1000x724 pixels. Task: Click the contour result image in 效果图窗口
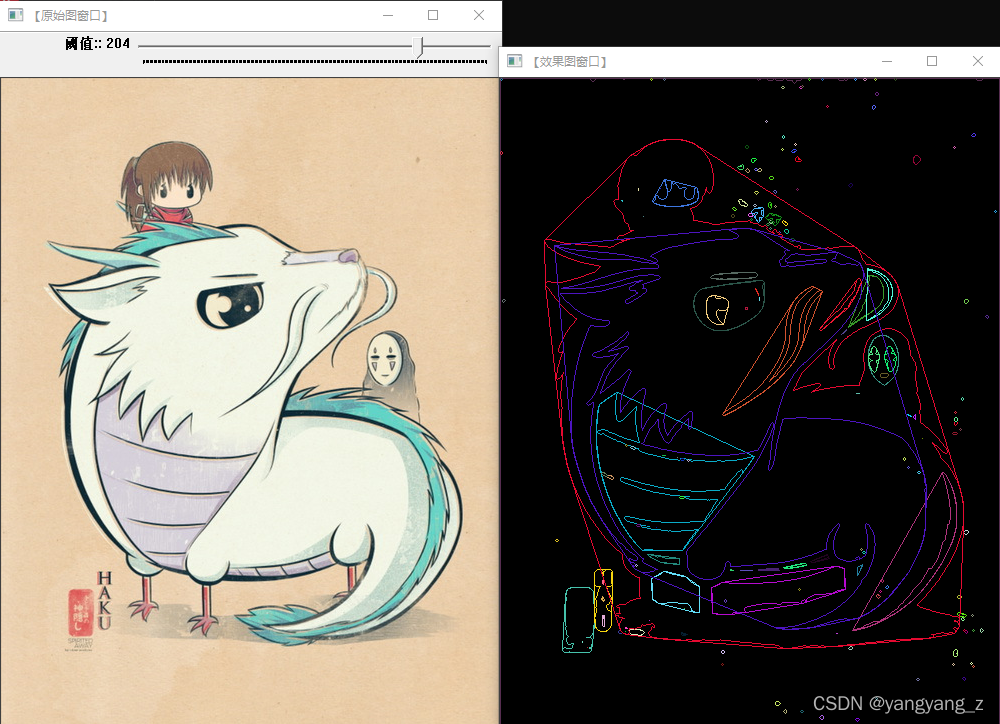tap(750, 401)
